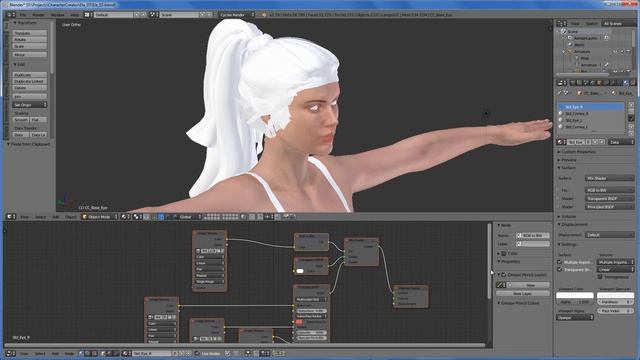Image resolution: width=640 pixels, height=360 pixels.
Task: Open the Displacement Default dropdown
Action: click(x=609, y=235)
